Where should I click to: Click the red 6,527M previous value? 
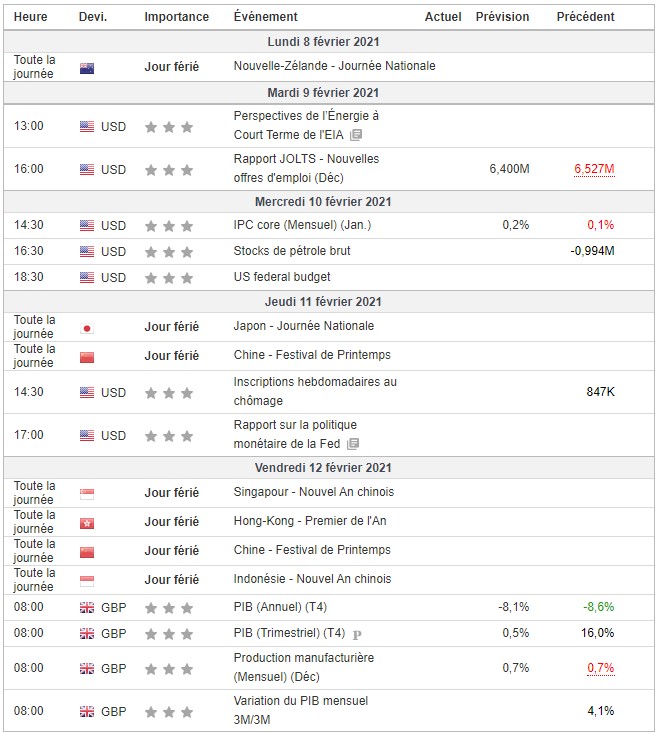coord(594,170)
